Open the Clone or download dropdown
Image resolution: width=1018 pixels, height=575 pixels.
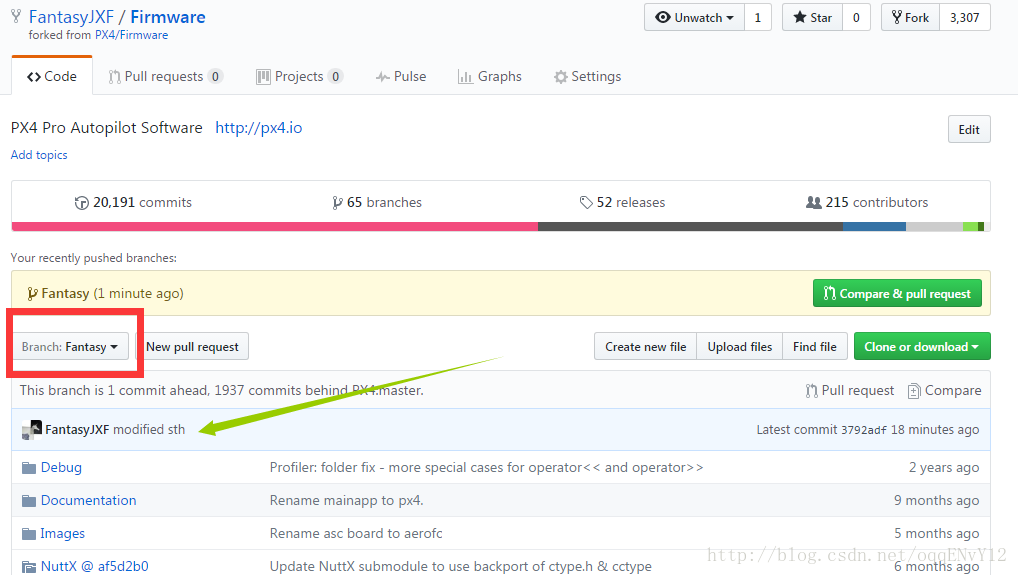922,347
